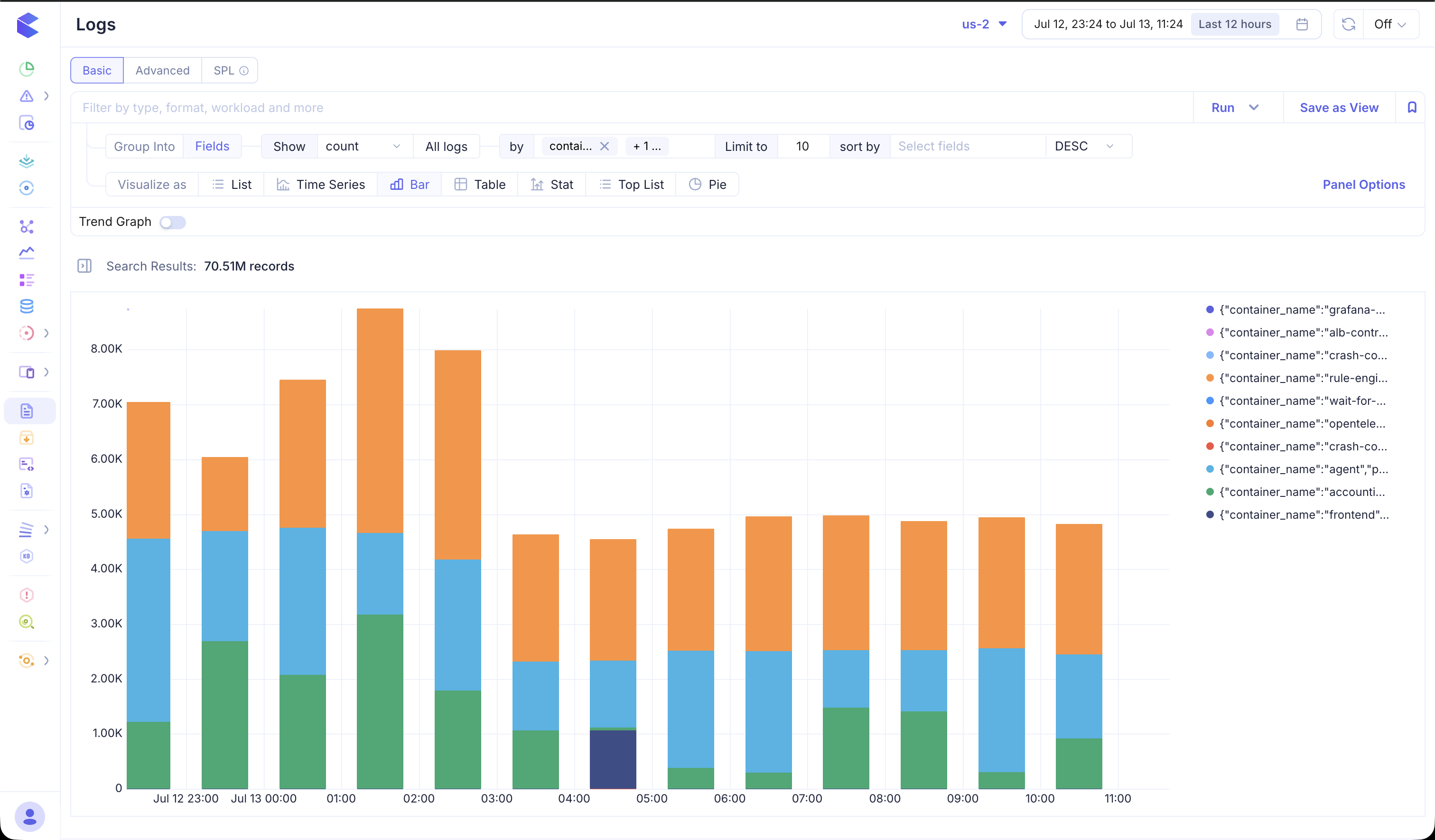Open the database stack icon in sidebar

(27, 307)
